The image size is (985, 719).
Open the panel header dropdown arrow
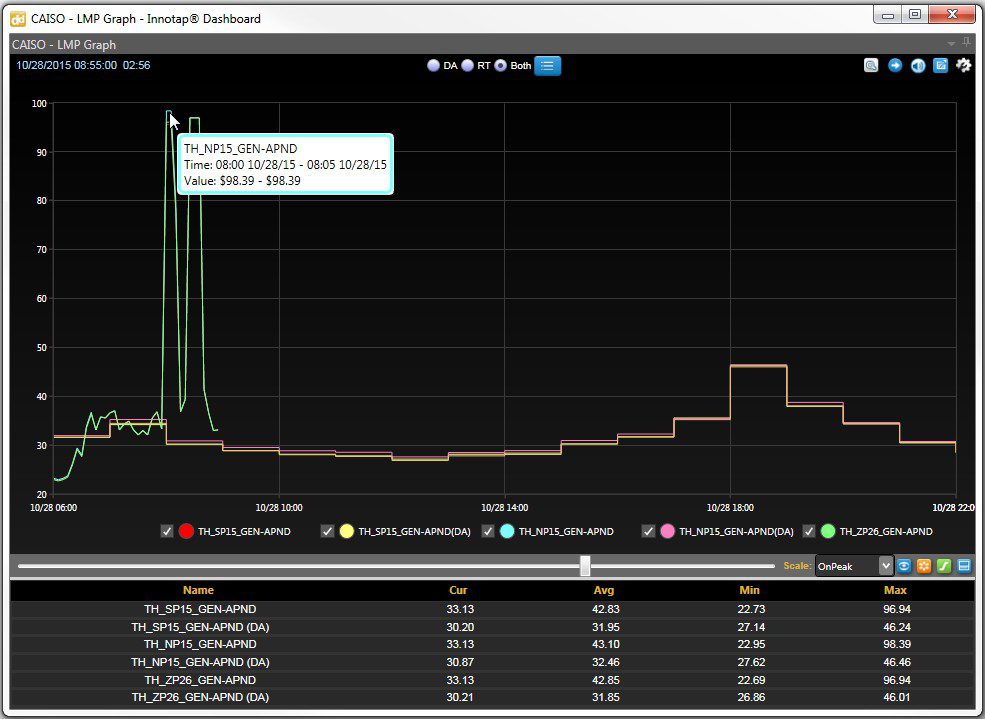951,44
